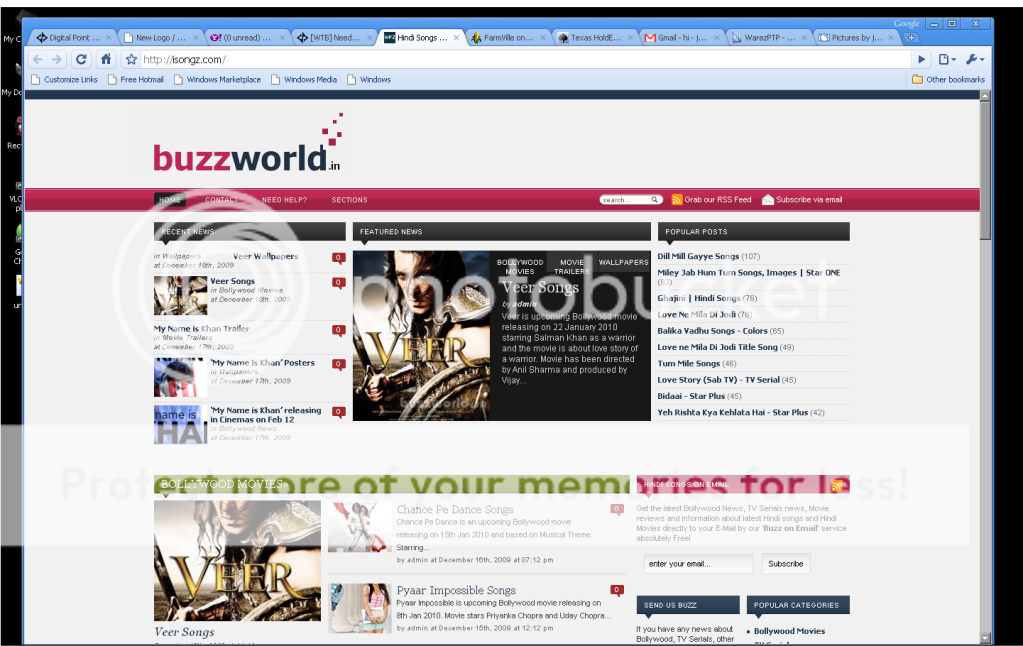Viewport: 1023px width, 646px height.
Task: Open the Grab our RSS Feed link
Action: point(718,200)
